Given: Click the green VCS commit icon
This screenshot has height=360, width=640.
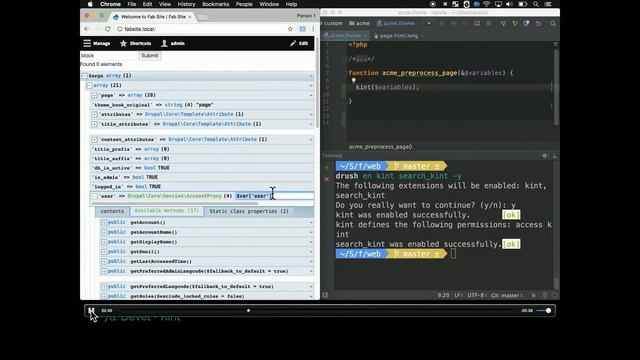Looking at the screenshot, I should point(515,24).
